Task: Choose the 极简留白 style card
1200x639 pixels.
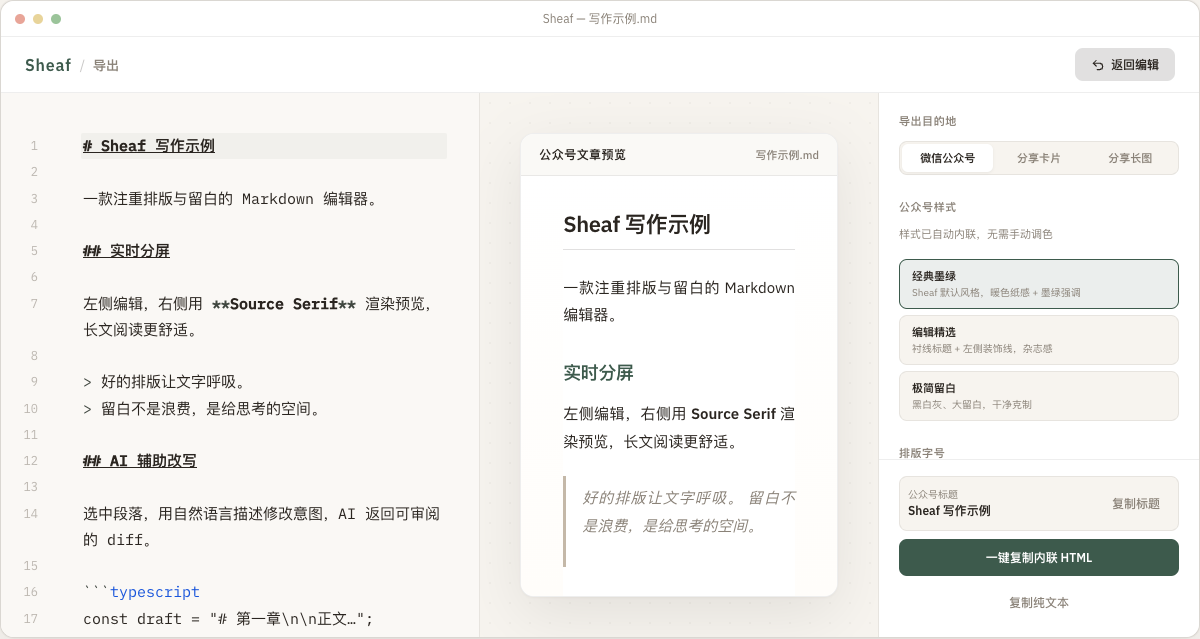Action: coord(1038,396)
